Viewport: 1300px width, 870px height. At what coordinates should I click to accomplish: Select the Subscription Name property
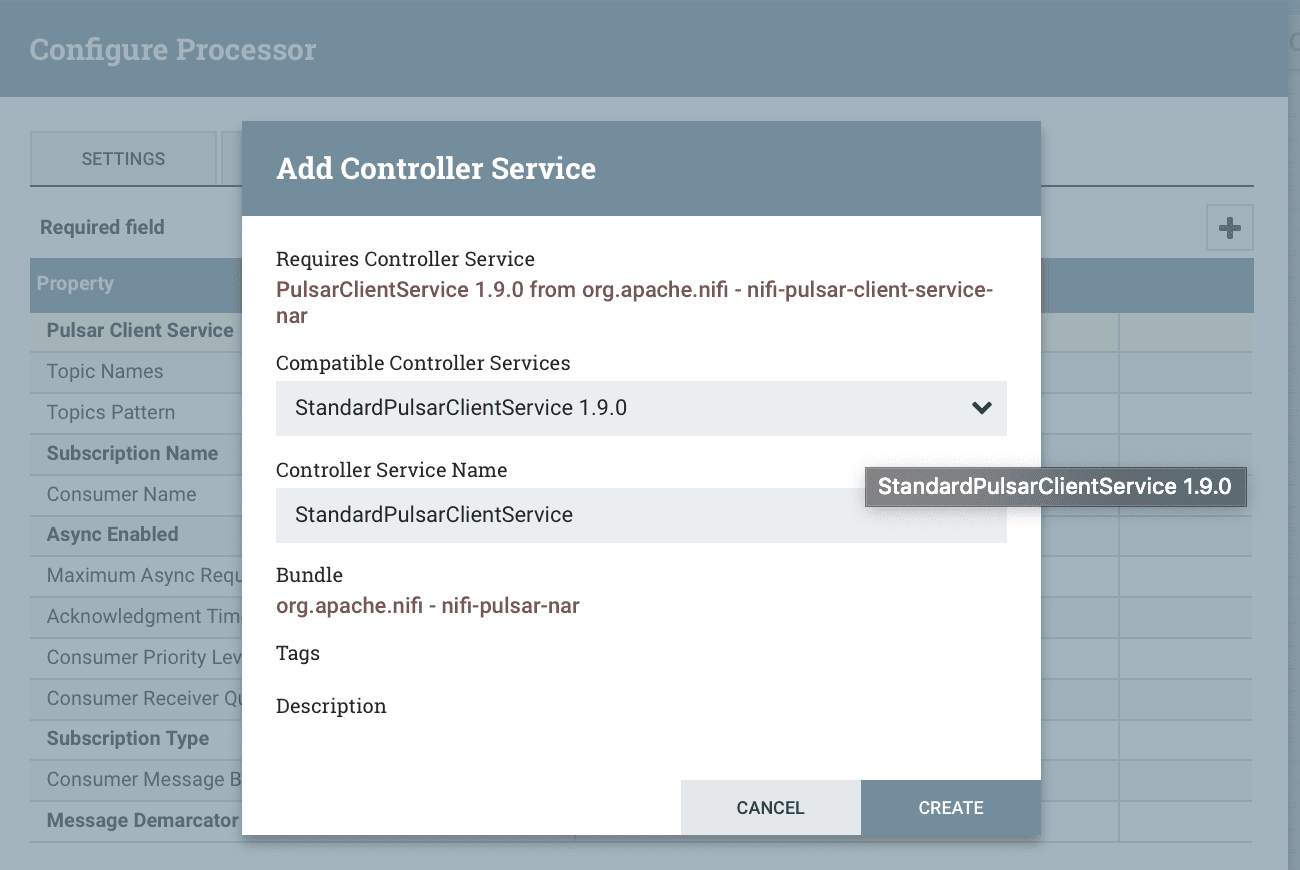tap(132, 454)
